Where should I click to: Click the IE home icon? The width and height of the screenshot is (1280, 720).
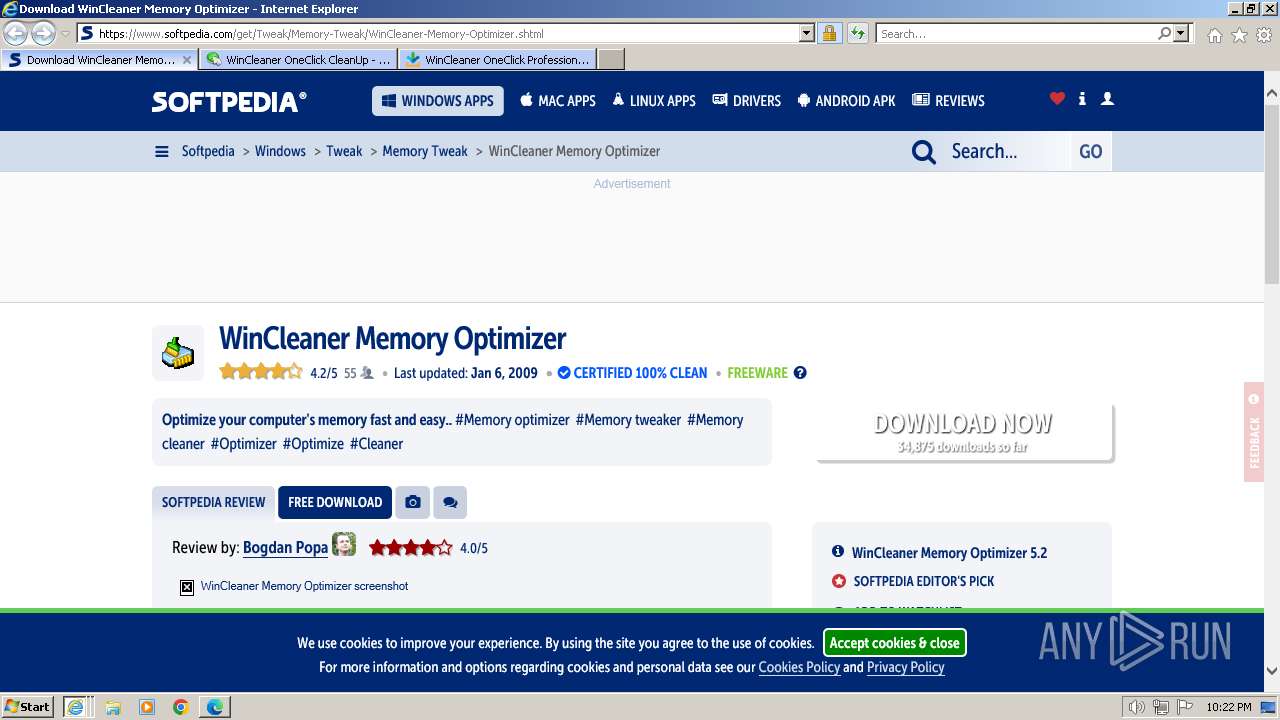coord(1214,35)
